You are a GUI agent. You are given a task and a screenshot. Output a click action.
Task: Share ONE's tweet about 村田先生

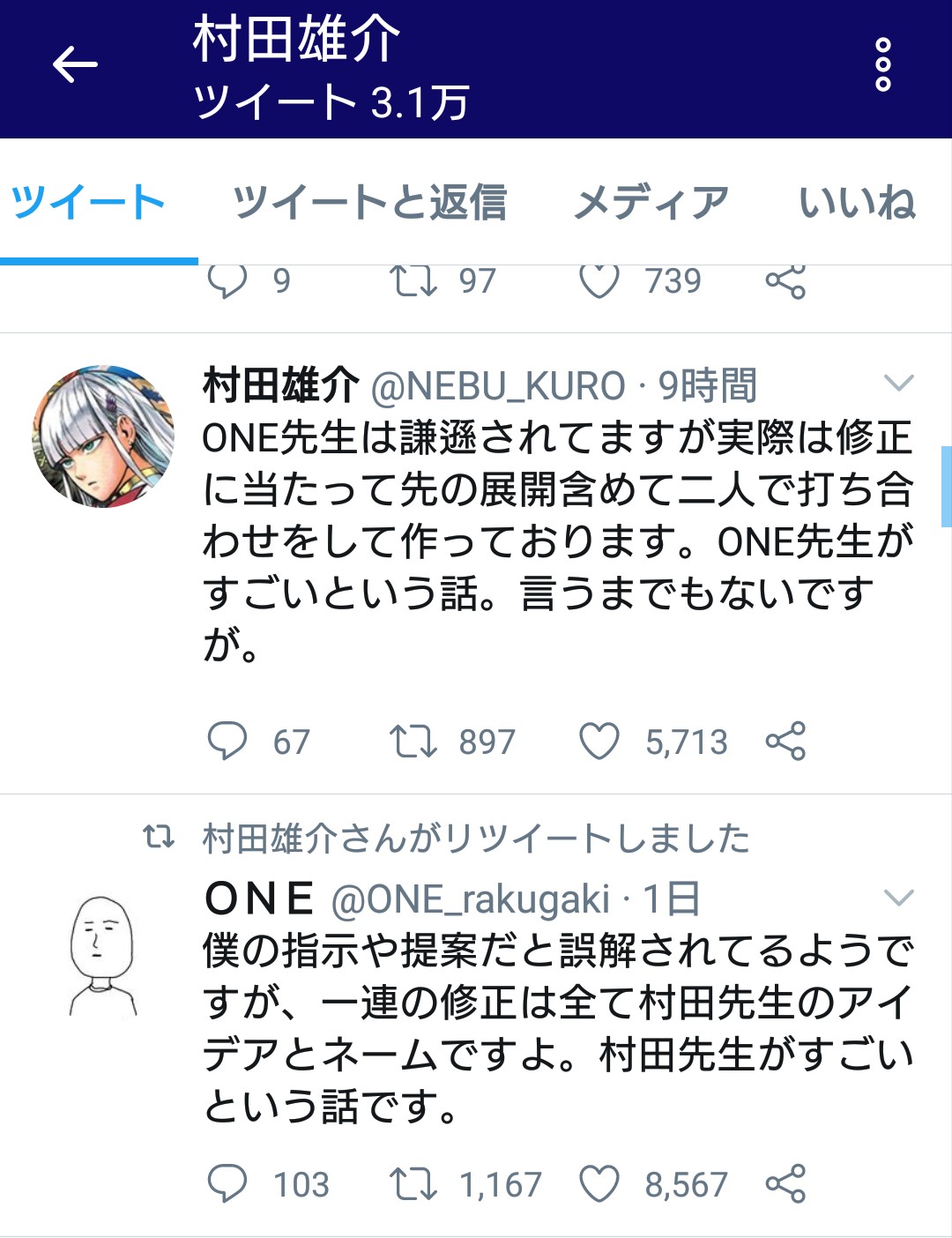[785, 1183]
